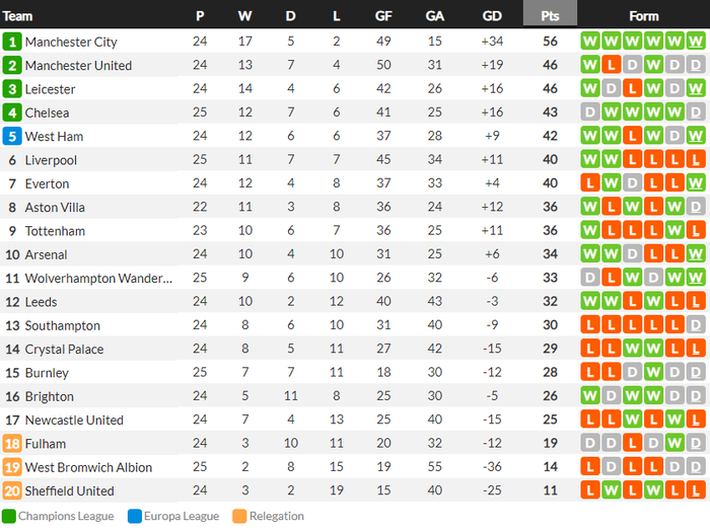710x531 pixels.
Task: Click the green Champions League legend swatch
Action: point(9,516)
